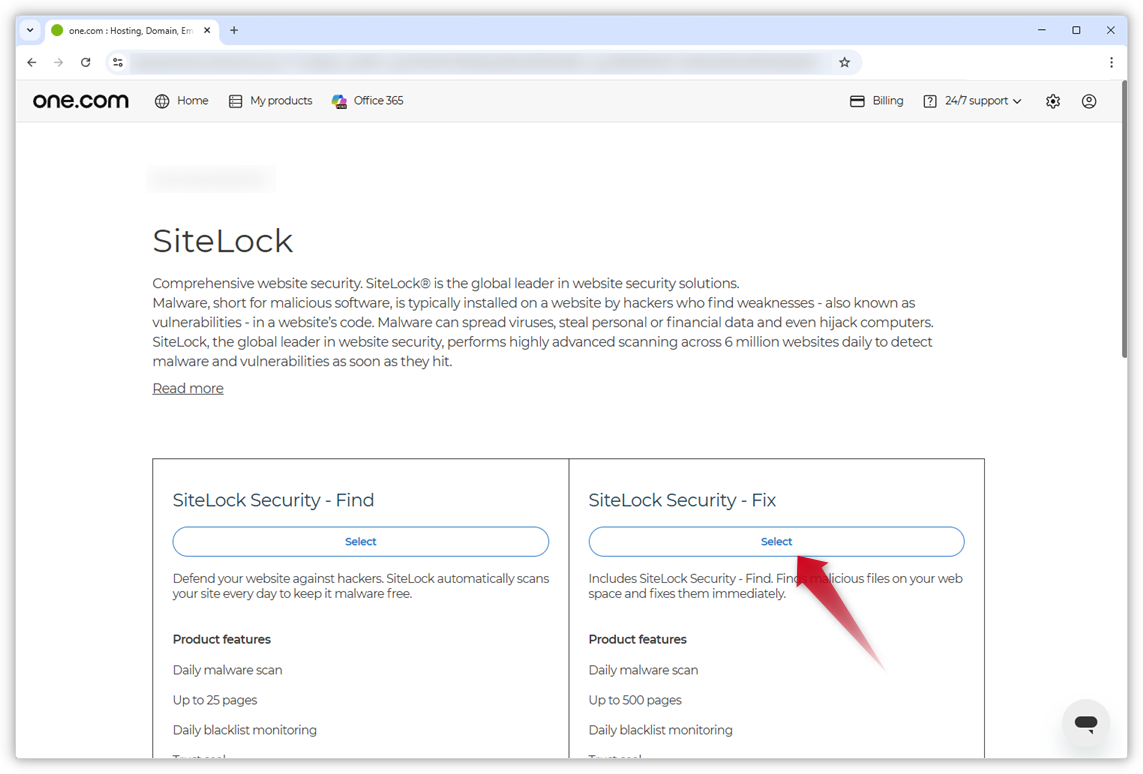Go back to previous page
Image resolution: width=1143 pixels, height=774 pixels.
(x=32, y=62)
